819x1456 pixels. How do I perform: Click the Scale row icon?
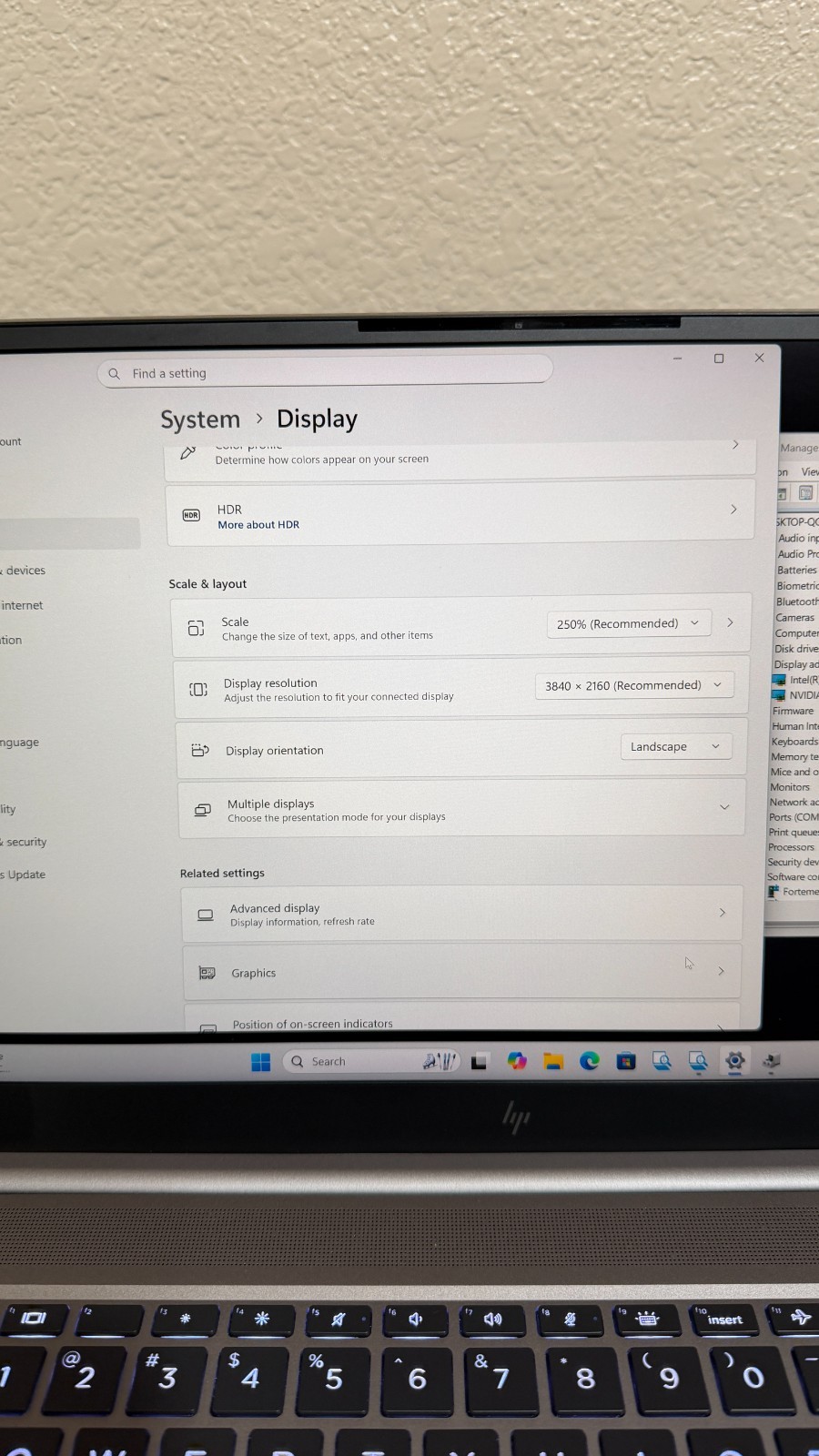pos(196,628)
